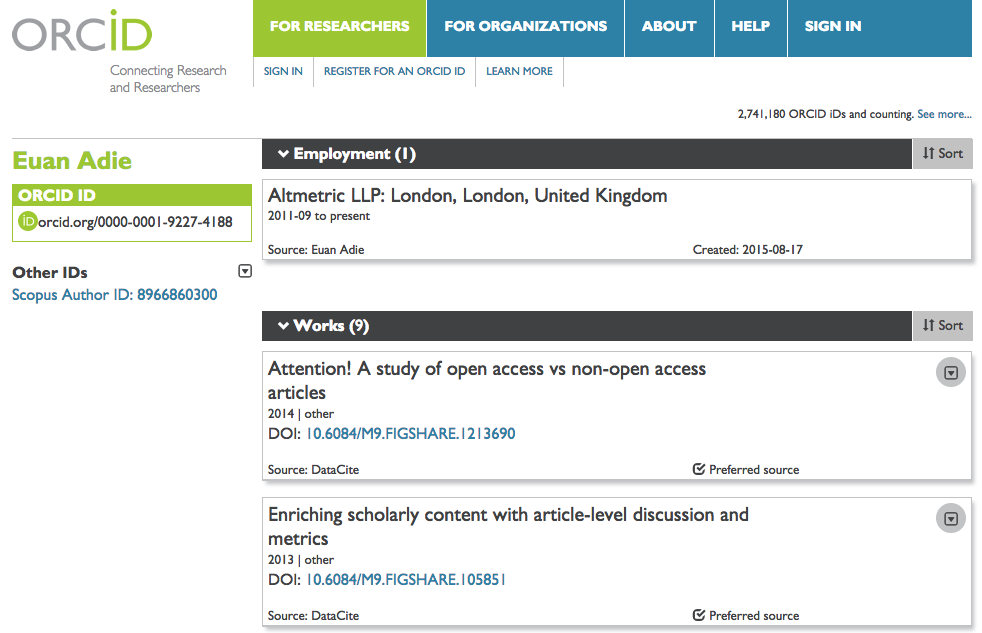The width and height of the screenshot is (982, 633).
Task: Open the Learn More submenu link
Action: [519, 71]
